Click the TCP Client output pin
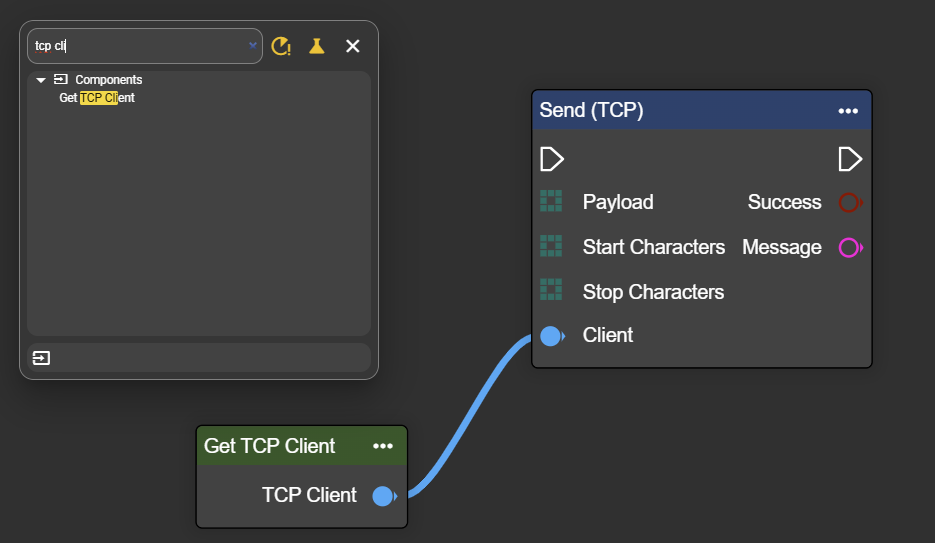 click(383, 496)
